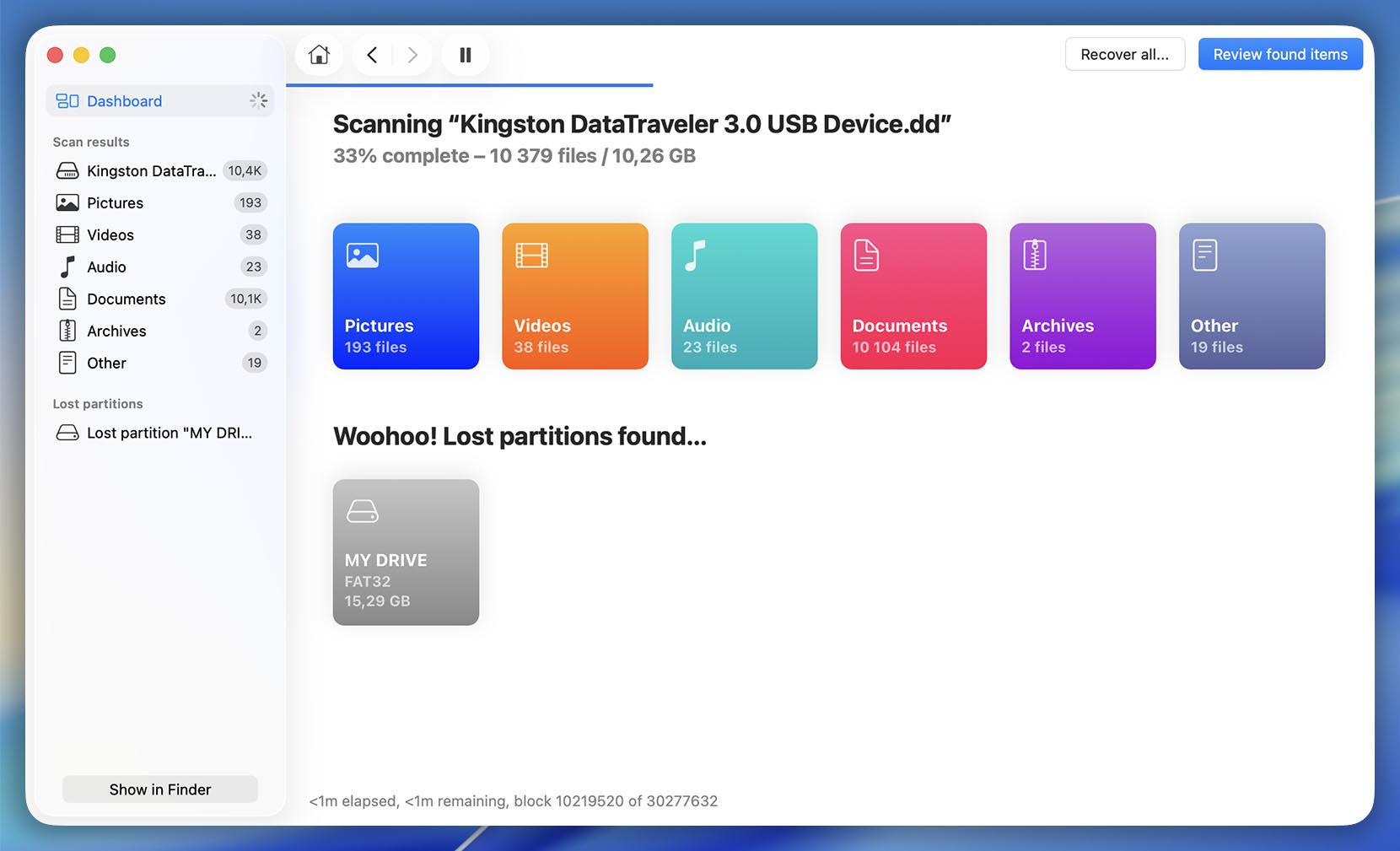Click the 10,1K badge beside Documents

click(245, 299)
